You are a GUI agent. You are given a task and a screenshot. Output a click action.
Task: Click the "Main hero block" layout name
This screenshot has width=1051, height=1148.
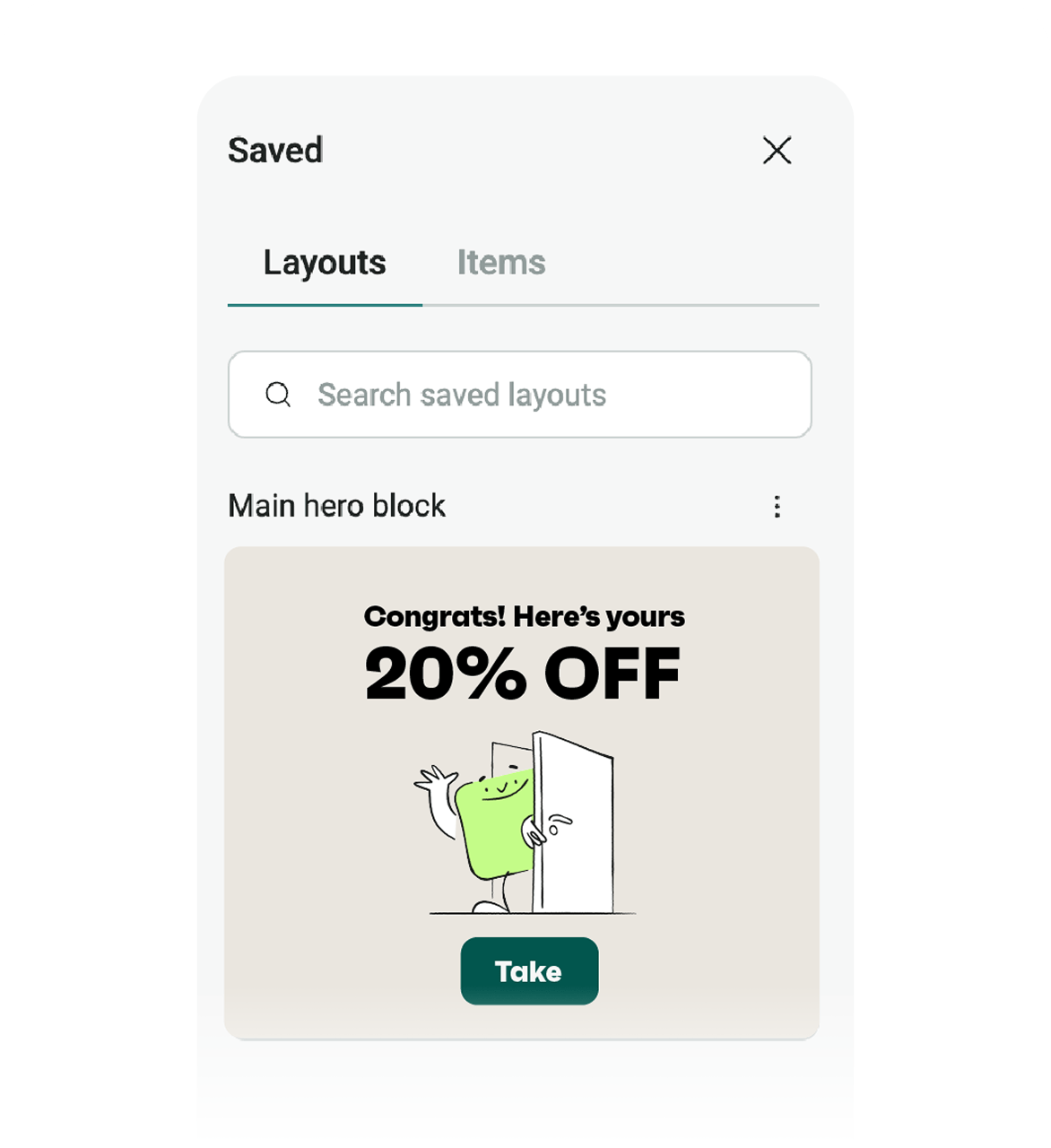coord(337,506)
